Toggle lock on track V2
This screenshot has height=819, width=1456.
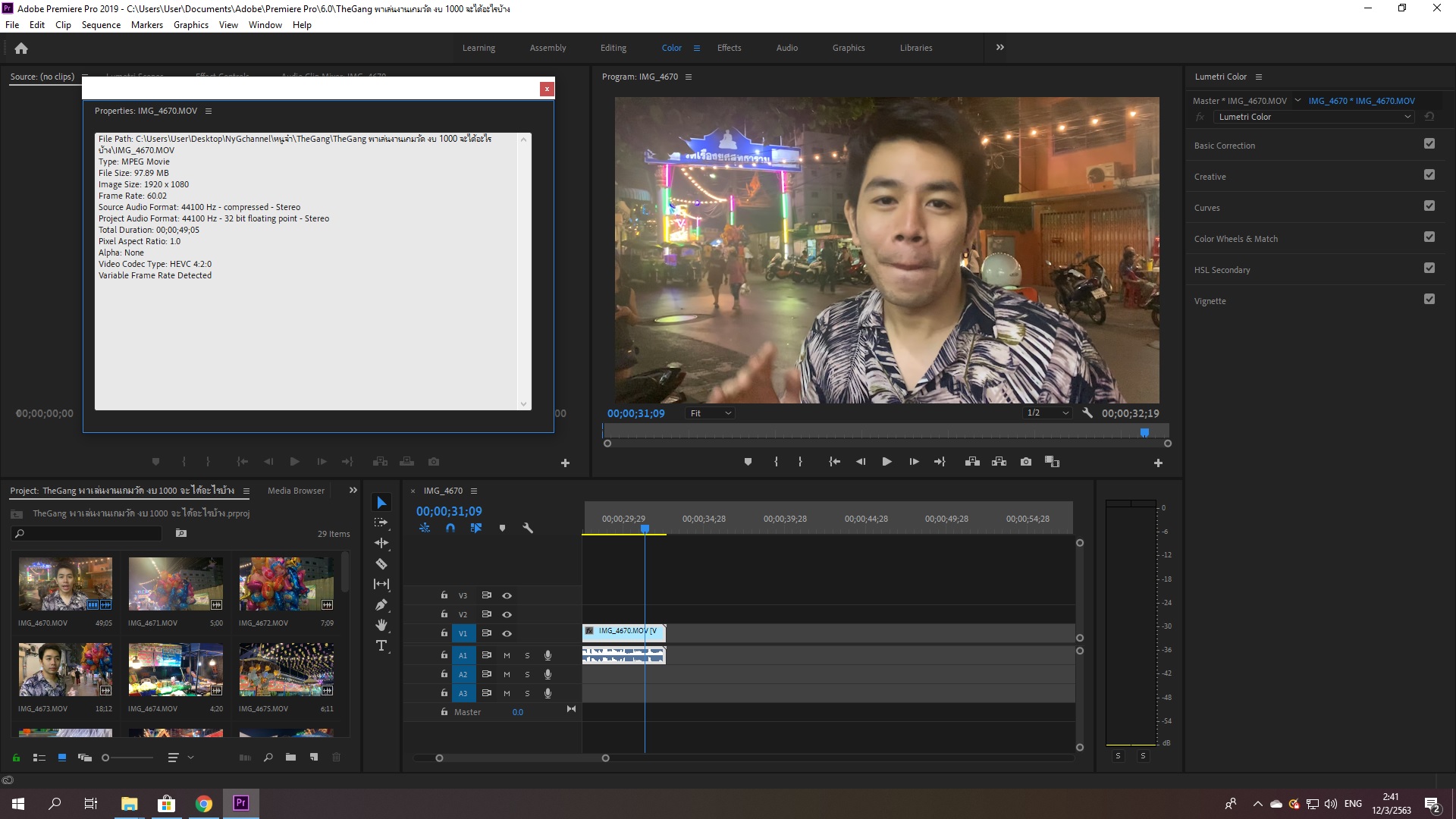pos(444,613)
